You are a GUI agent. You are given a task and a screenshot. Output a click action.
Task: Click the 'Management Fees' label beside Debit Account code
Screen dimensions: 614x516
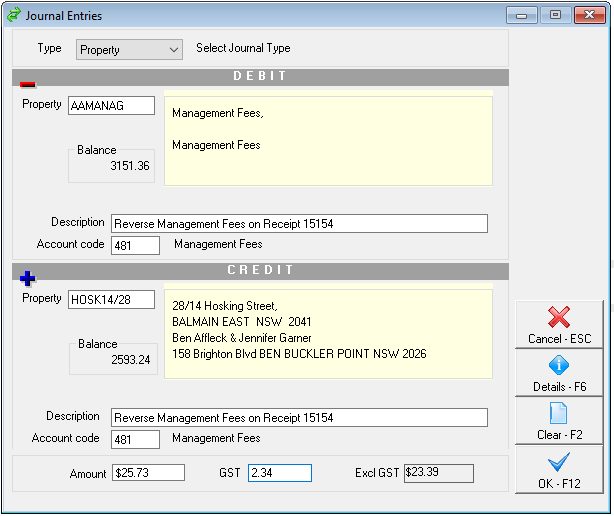tap(218, 244)
